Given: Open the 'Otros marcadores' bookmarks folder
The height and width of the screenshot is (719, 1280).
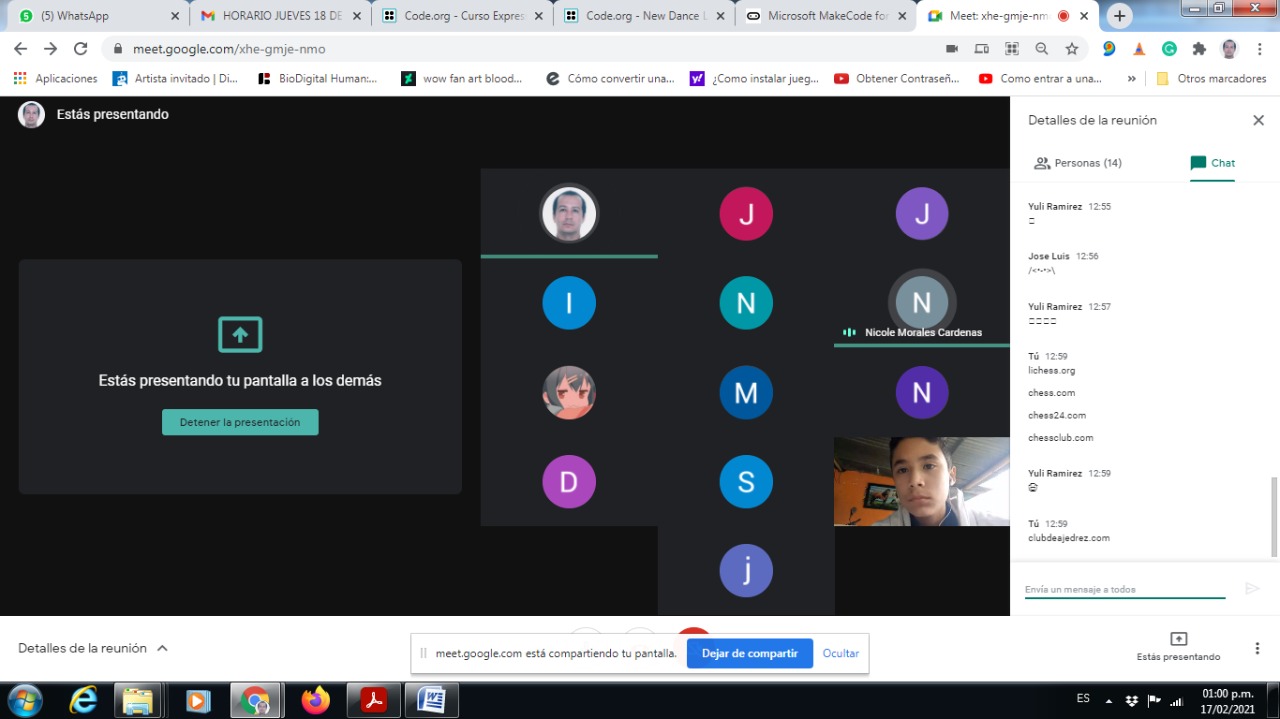Looking at the screenshot, I should 1211,78.
